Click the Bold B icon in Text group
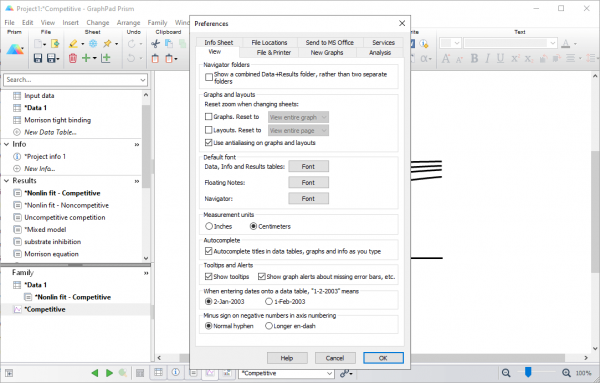 click(x=474, y=58)
